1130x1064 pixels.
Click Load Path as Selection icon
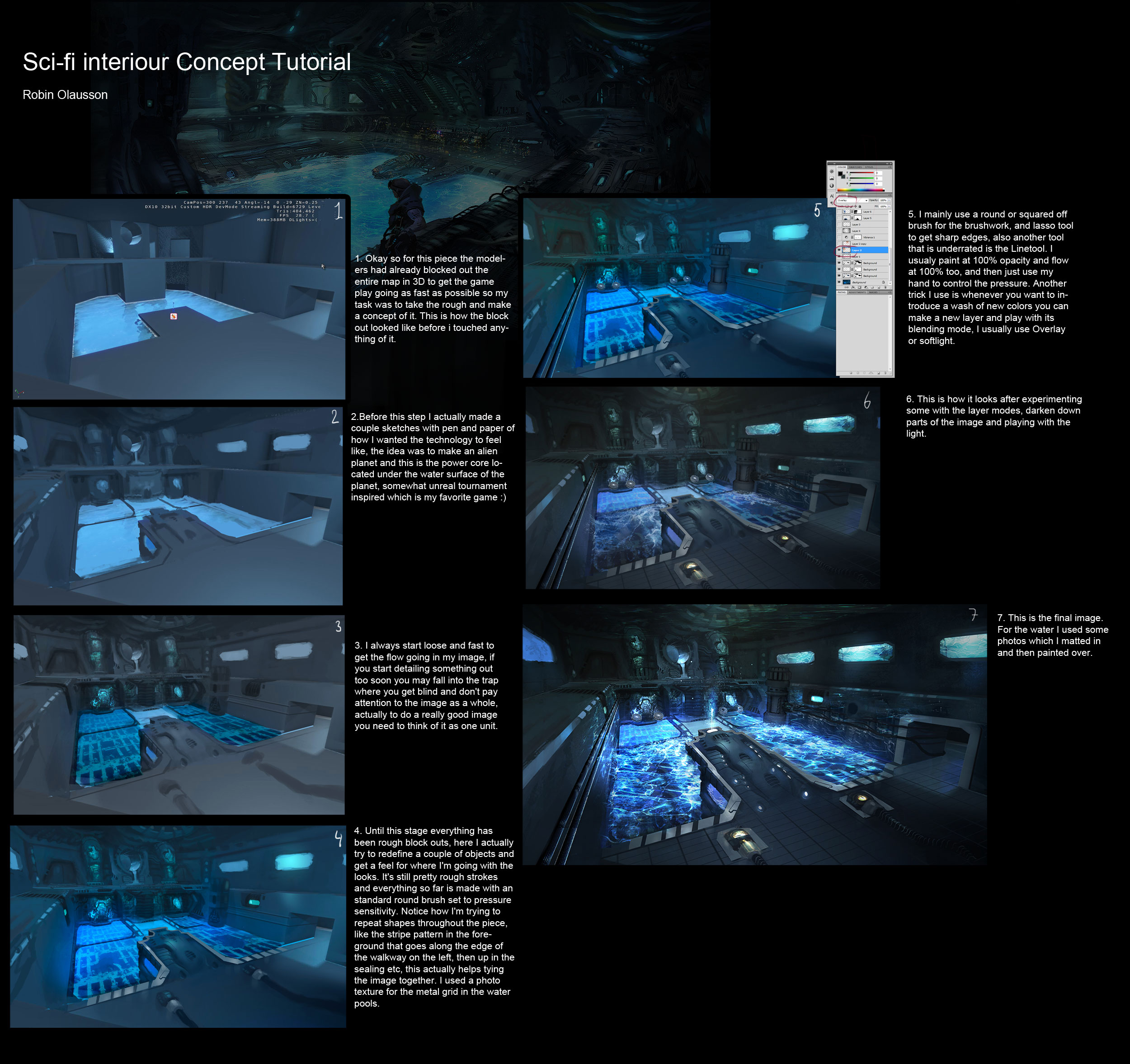click(x=865, y=373)
